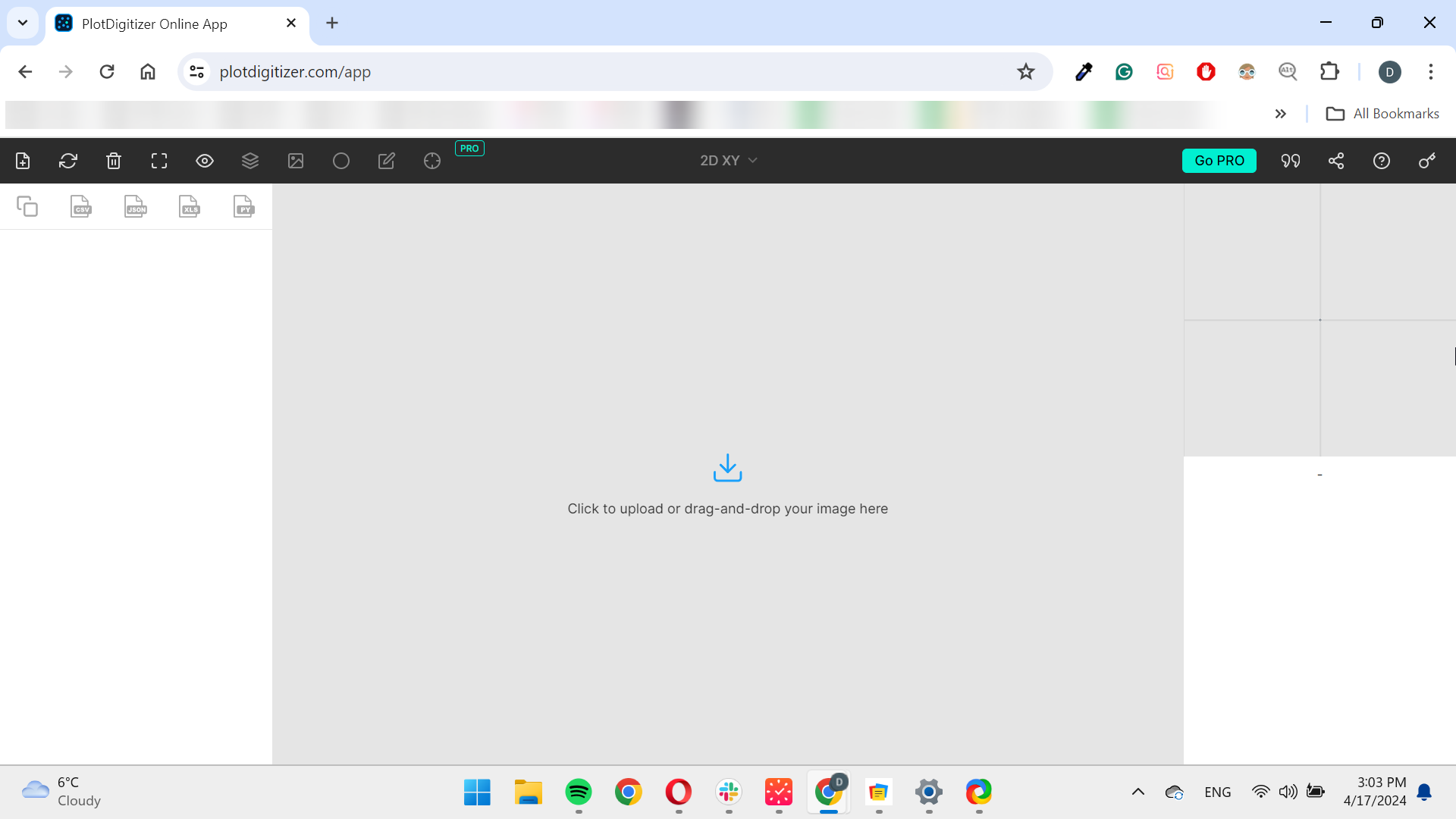Click the share icon in app toolbar
1456x819 pixels.
pyautogui.click(x=1336, y=161)
